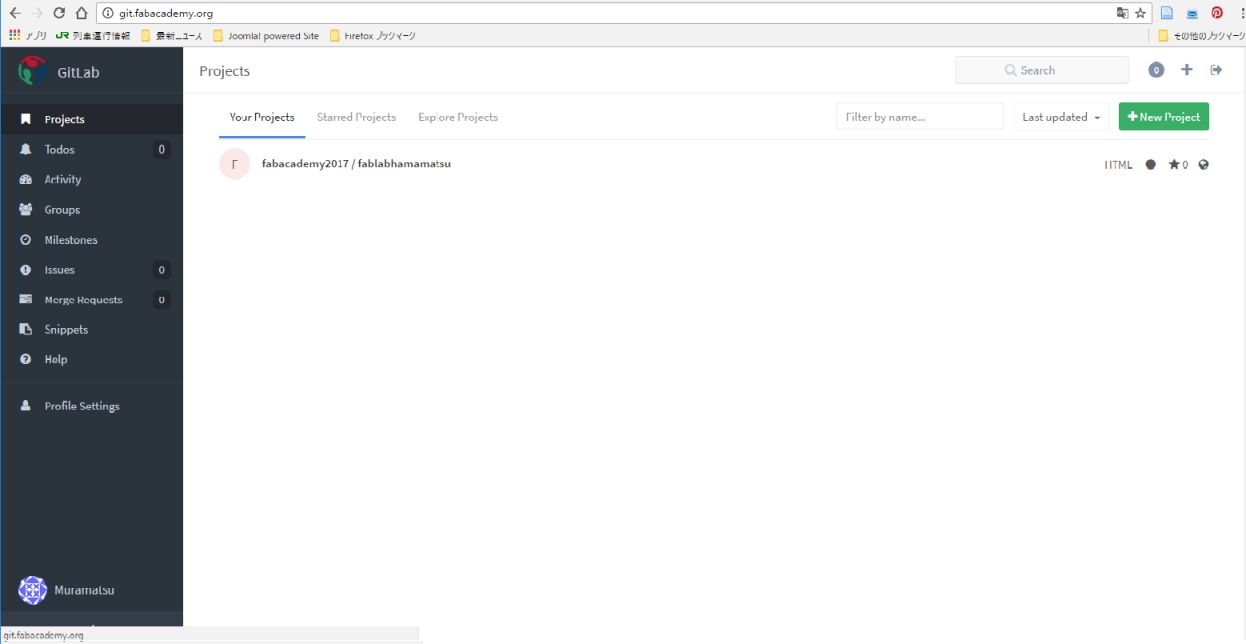Open Todos in the sidebar

click(91, 149)
